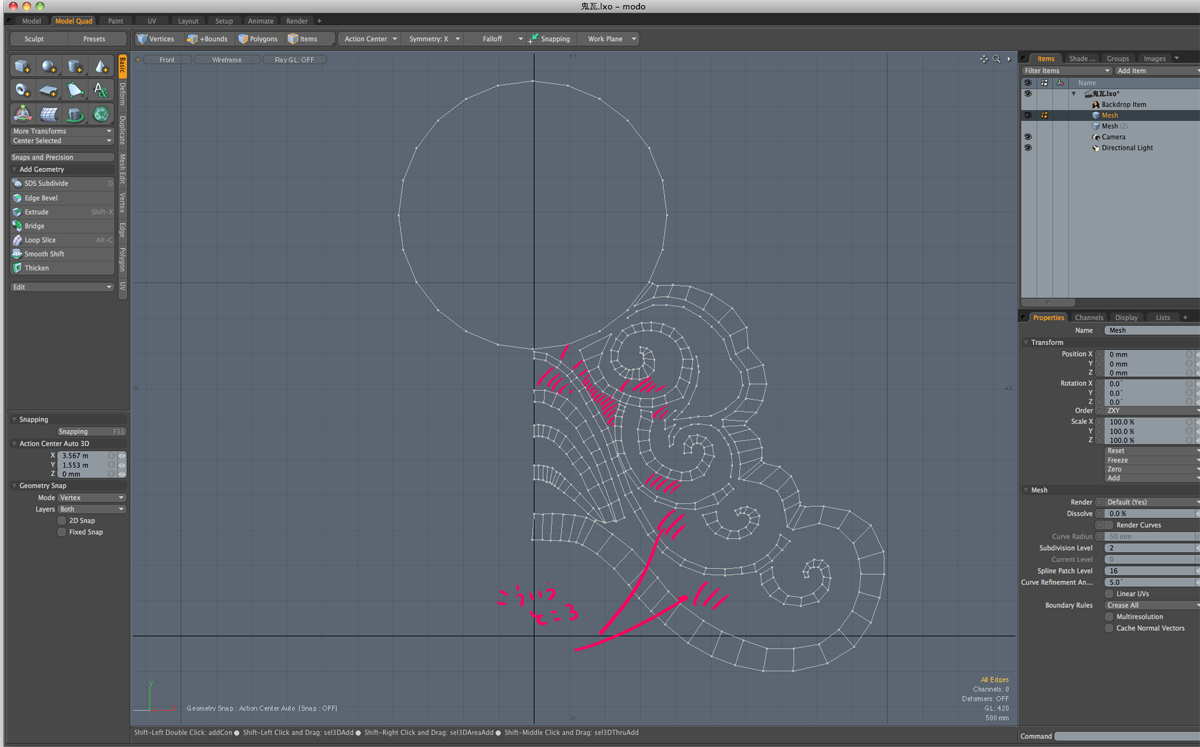The image size is (1200, 747).
Task: Choose the Smooth Shift tool
Action: 62,254
